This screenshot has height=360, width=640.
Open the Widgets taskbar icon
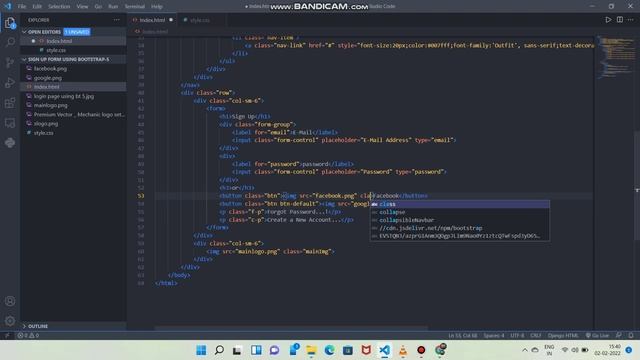click(x=256, y=350)
